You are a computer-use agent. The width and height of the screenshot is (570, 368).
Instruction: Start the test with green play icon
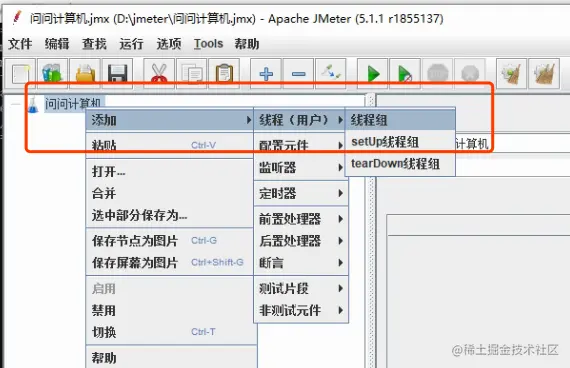click(373, 73)
